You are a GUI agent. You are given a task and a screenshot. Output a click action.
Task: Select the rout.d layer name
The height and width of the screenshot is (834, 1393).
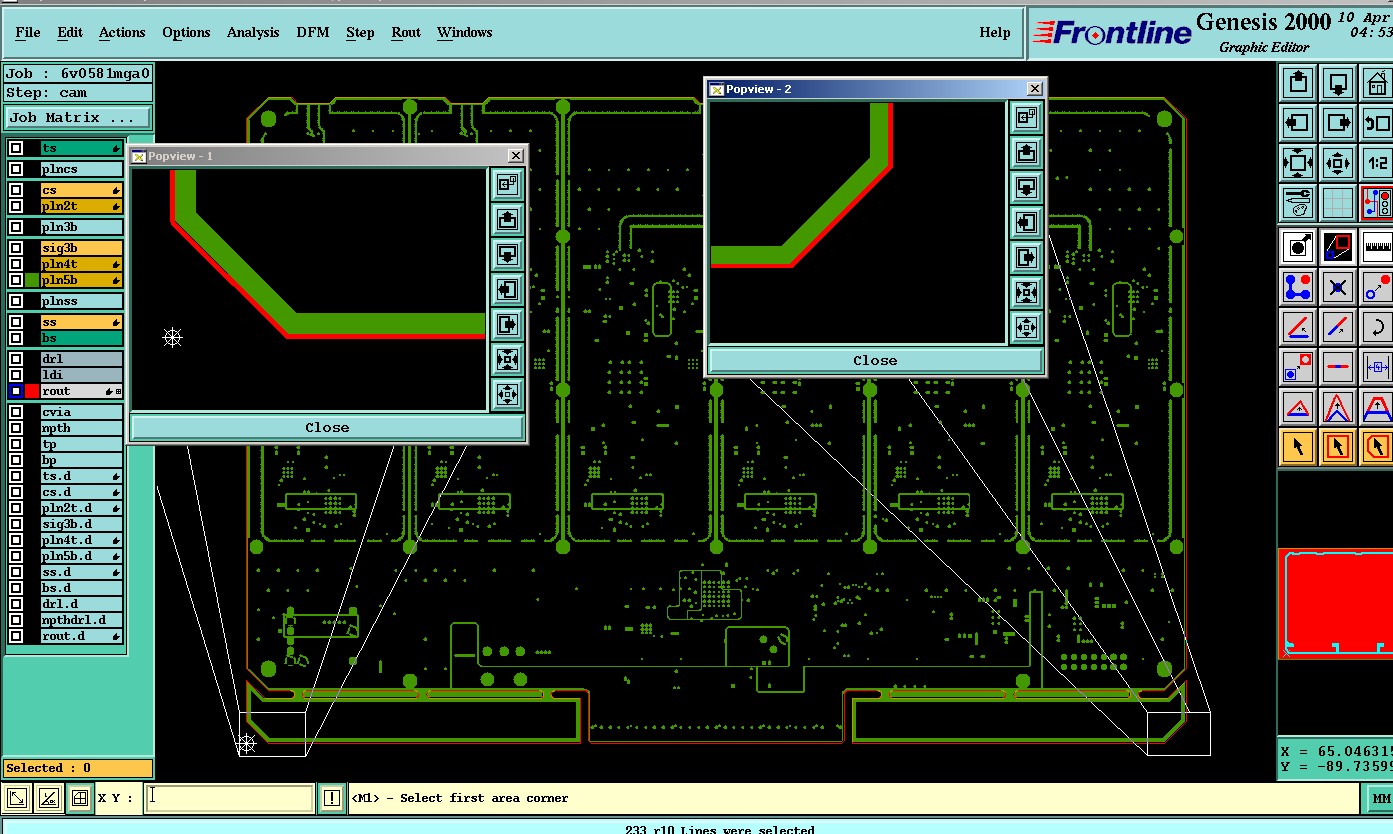(82, 636)
